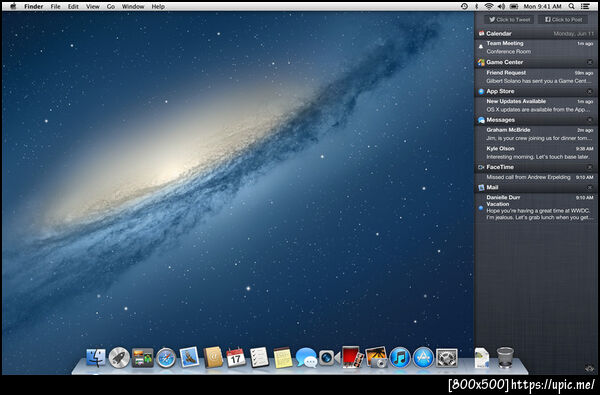The height and width of the screenshot is (395, 600).
Task: Open the File menu
Action: (55, 7)
